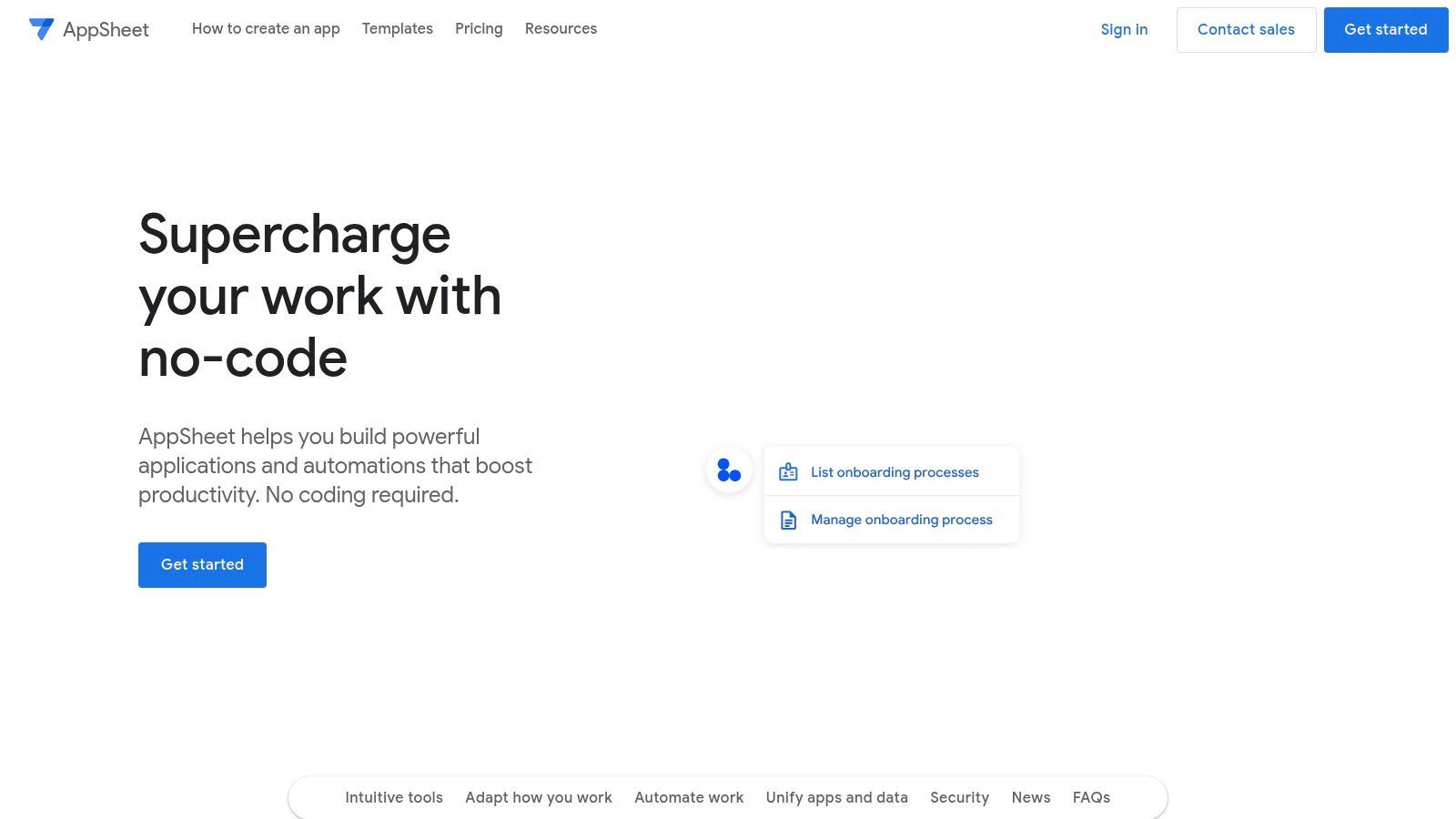Jump to the FAQs section

[x=1091, y=798]
